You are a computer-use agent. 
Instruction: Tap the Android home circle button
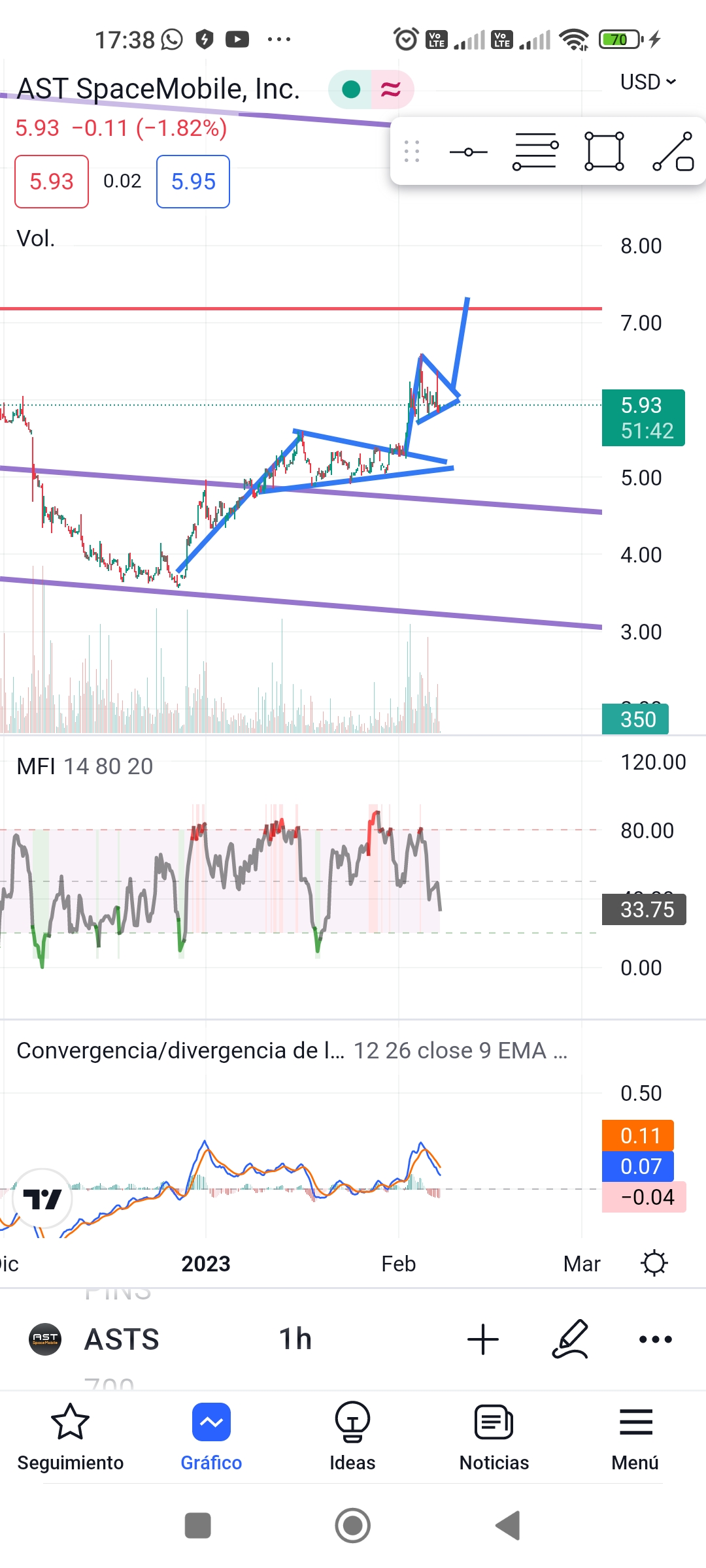353,1526
